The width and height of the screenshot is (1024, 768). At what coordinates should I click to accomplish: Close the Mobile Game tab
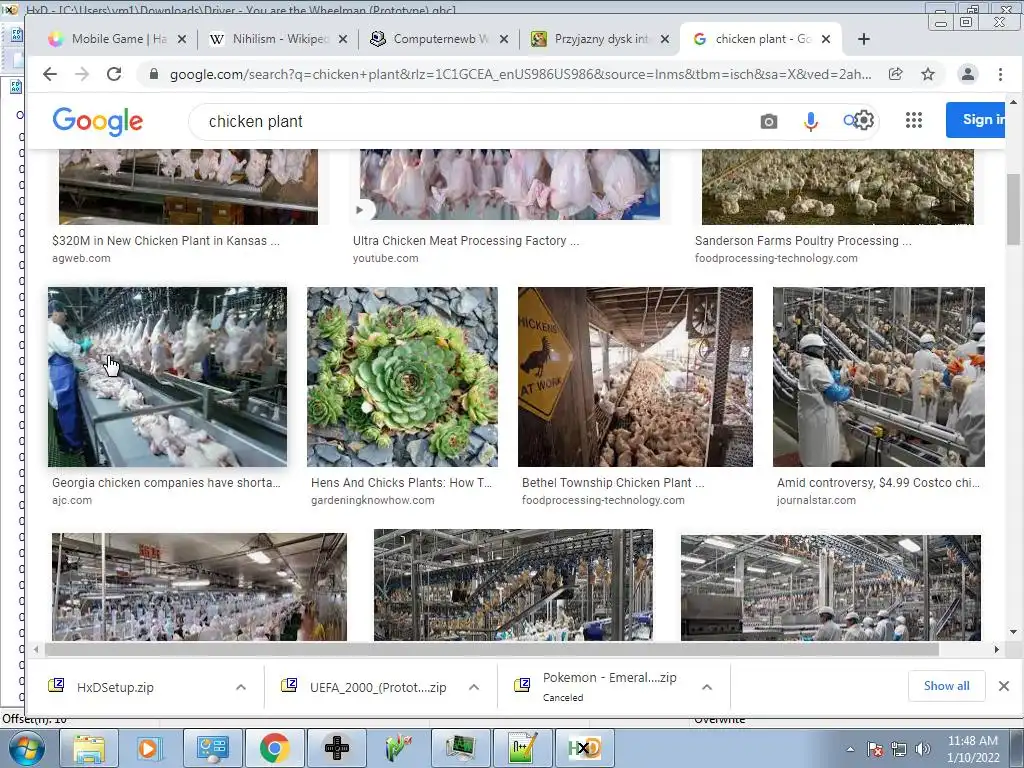[182, 39]
